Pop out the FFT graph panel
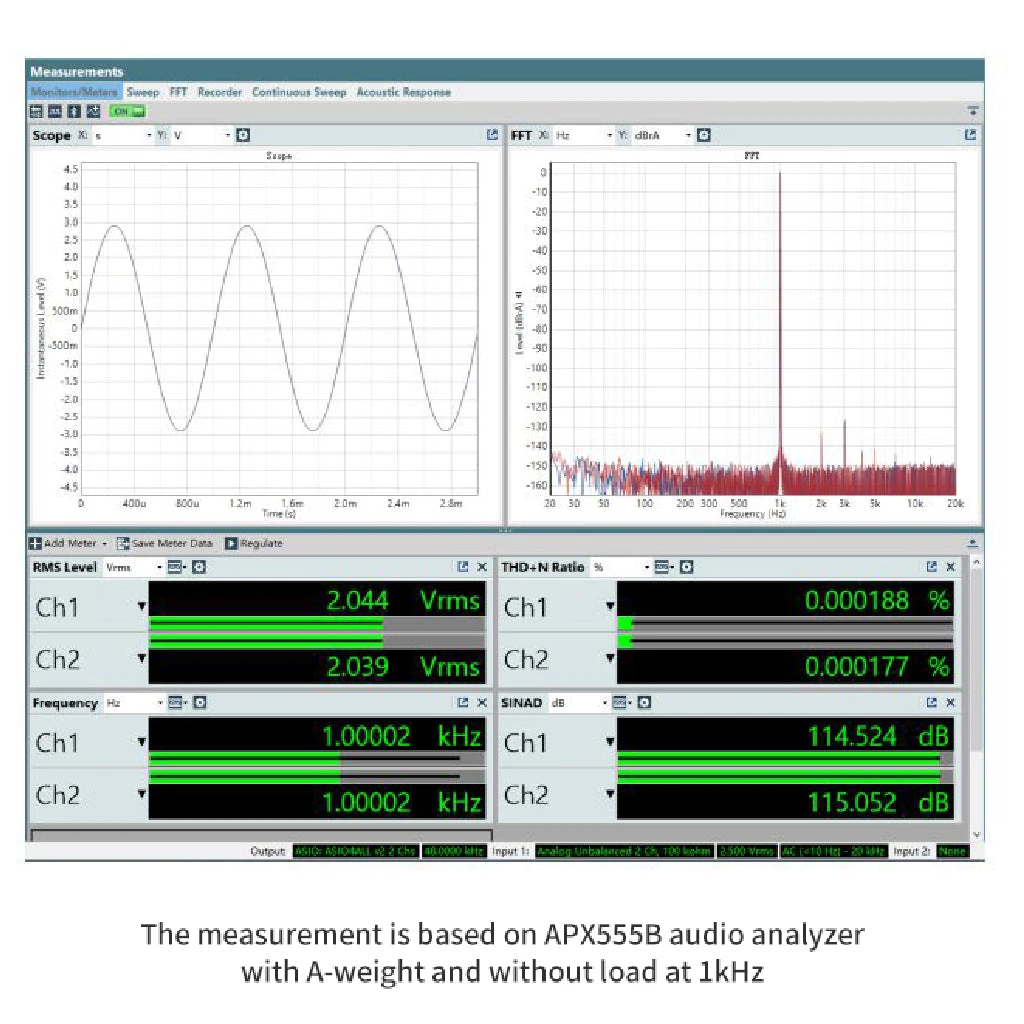This screenshot has width=1024, height=1024. 970,135
